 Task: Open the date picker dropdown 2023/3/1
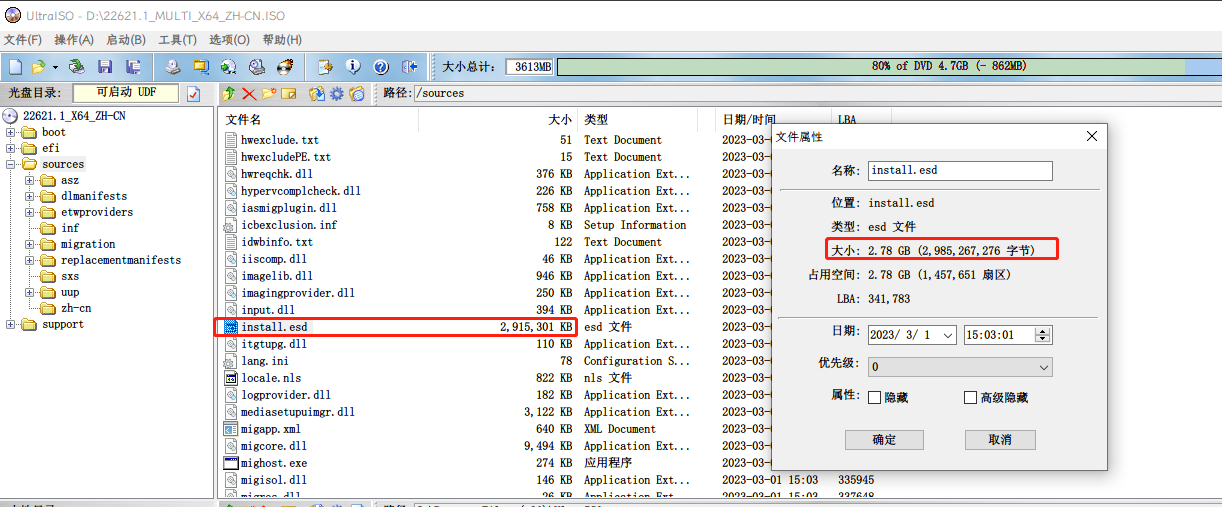[948, 336]
